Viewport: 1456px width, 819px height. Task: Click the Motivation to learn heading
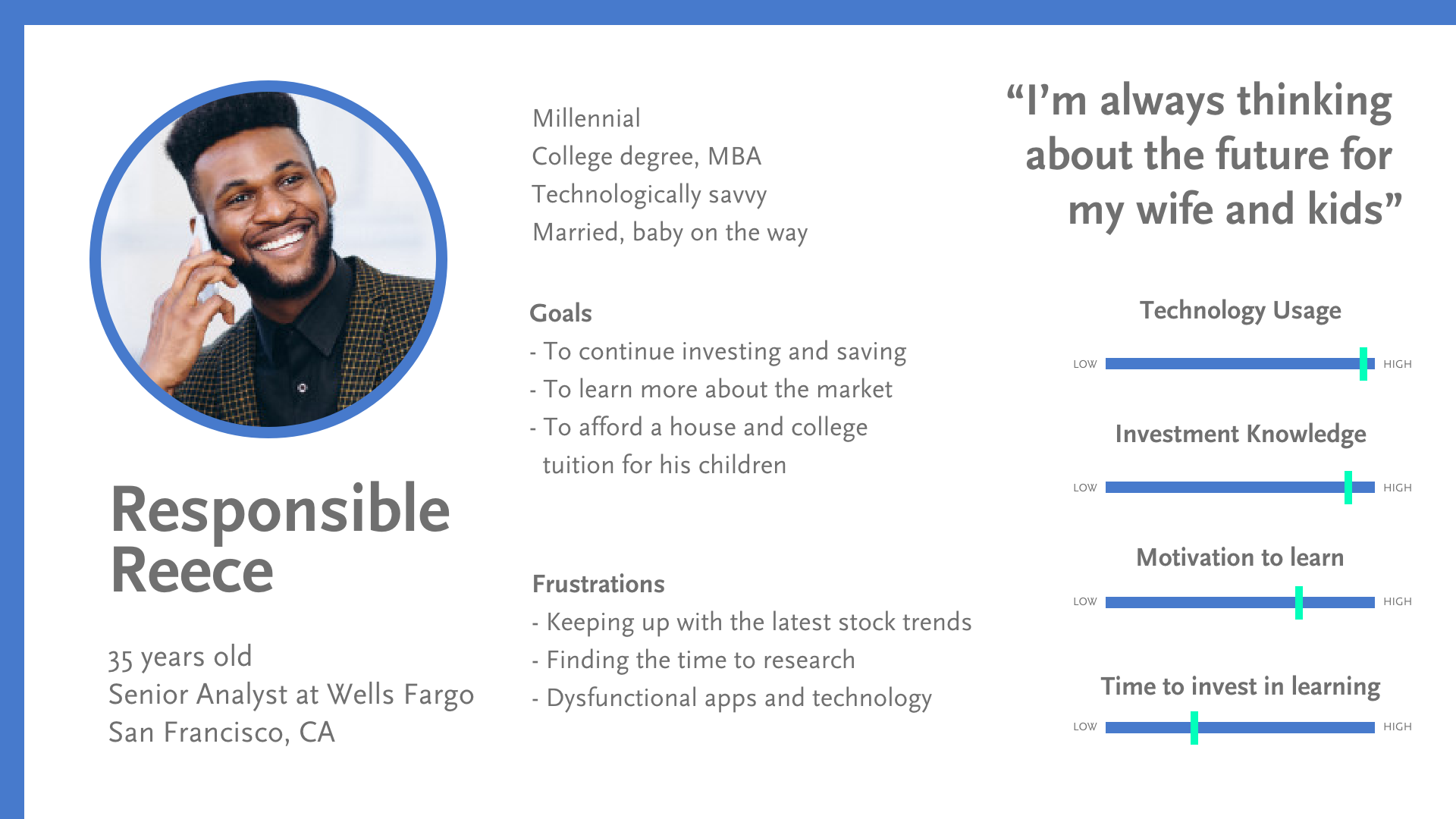[x=1240, y=557]
